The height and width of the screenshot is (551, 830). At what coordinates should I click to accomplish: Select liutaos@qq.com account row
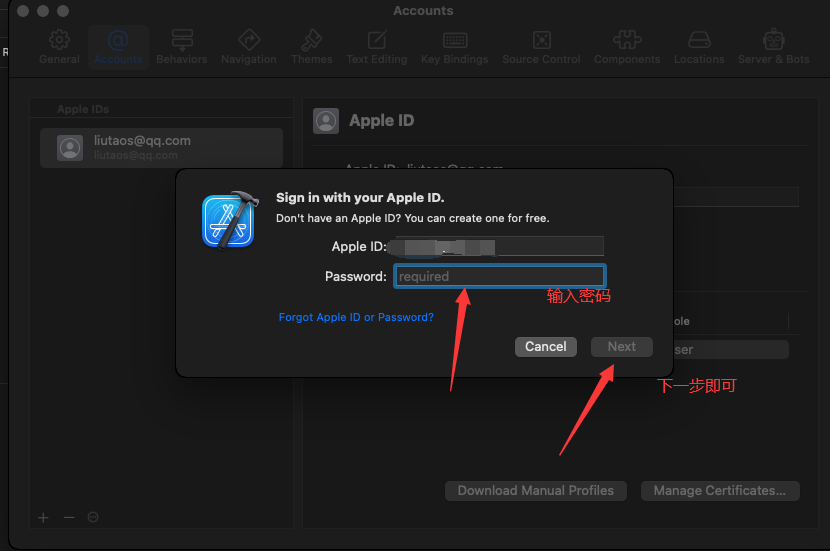pos(161,148)
